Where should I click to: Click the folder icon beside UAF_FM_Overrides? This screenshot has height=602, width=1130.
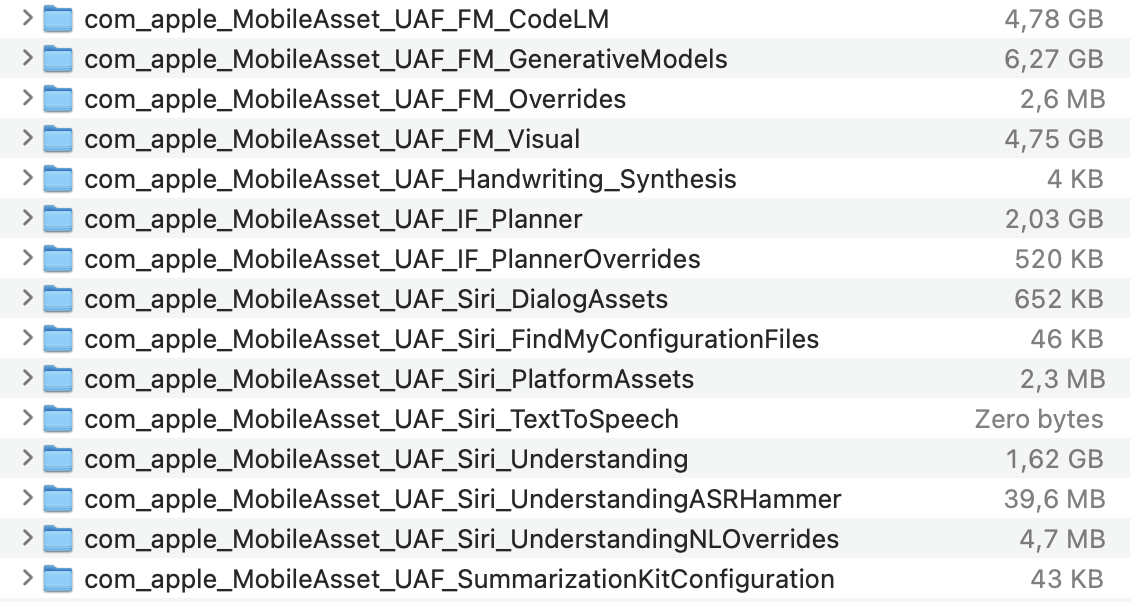58,99
